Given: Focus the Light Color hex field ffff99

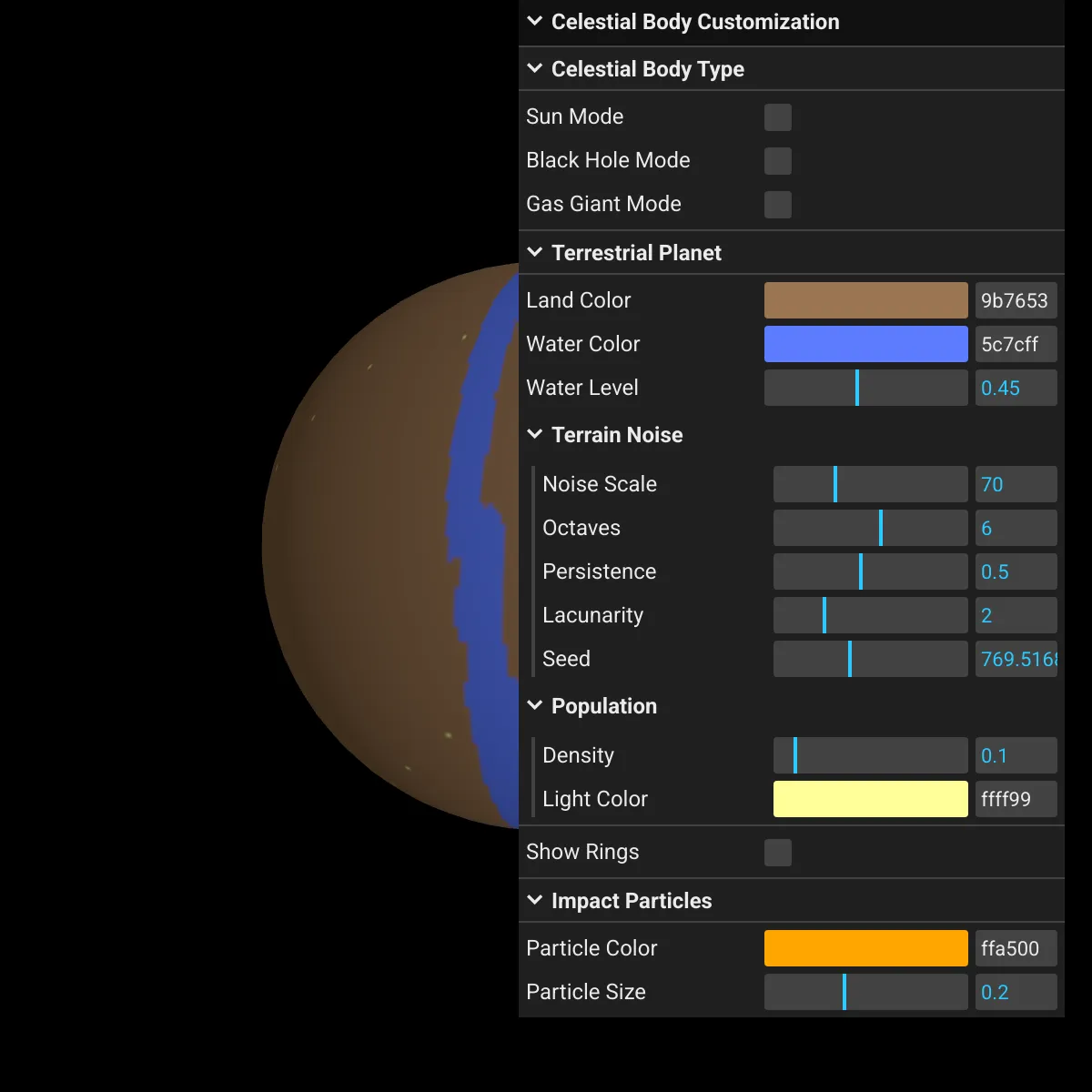Looking at the screenshot, I should (x=1016, y=799).
